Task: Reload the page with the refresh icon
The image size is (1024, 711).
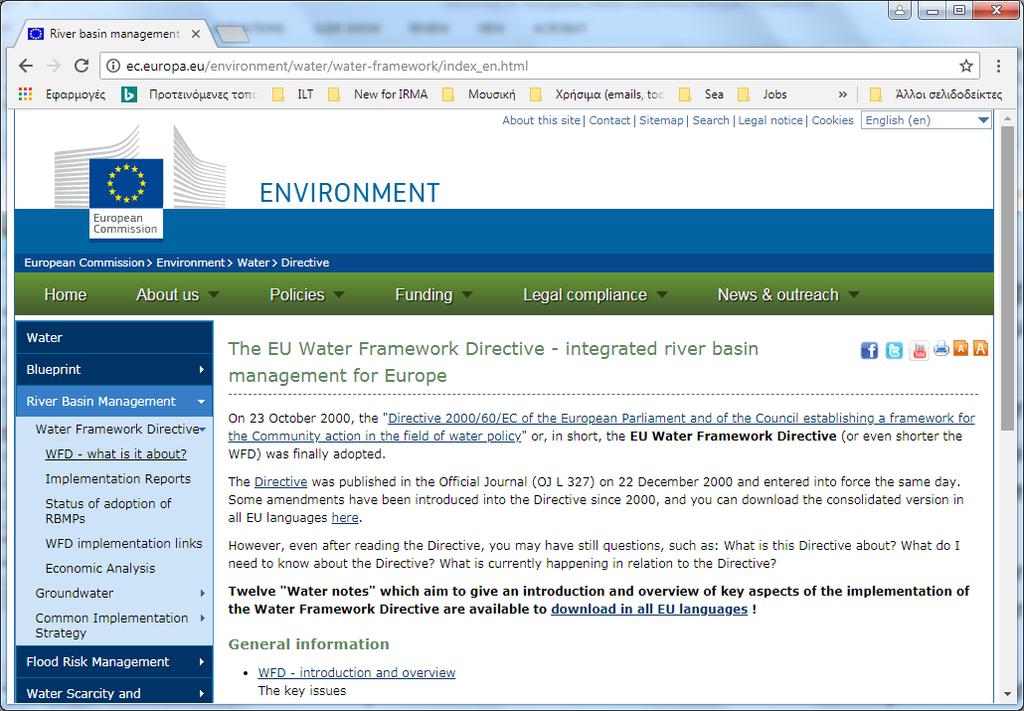Action: point(81,65)
